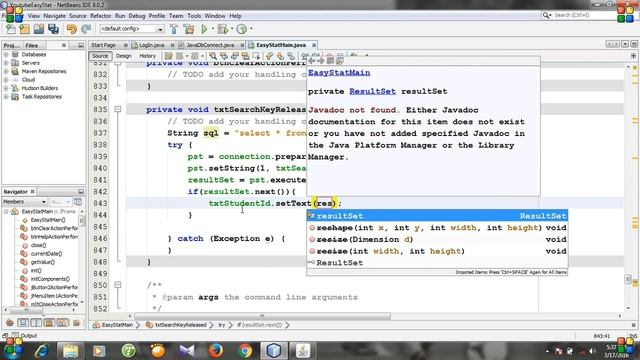
Task: Click the New File toolbar icon
Action: point(11,29)
